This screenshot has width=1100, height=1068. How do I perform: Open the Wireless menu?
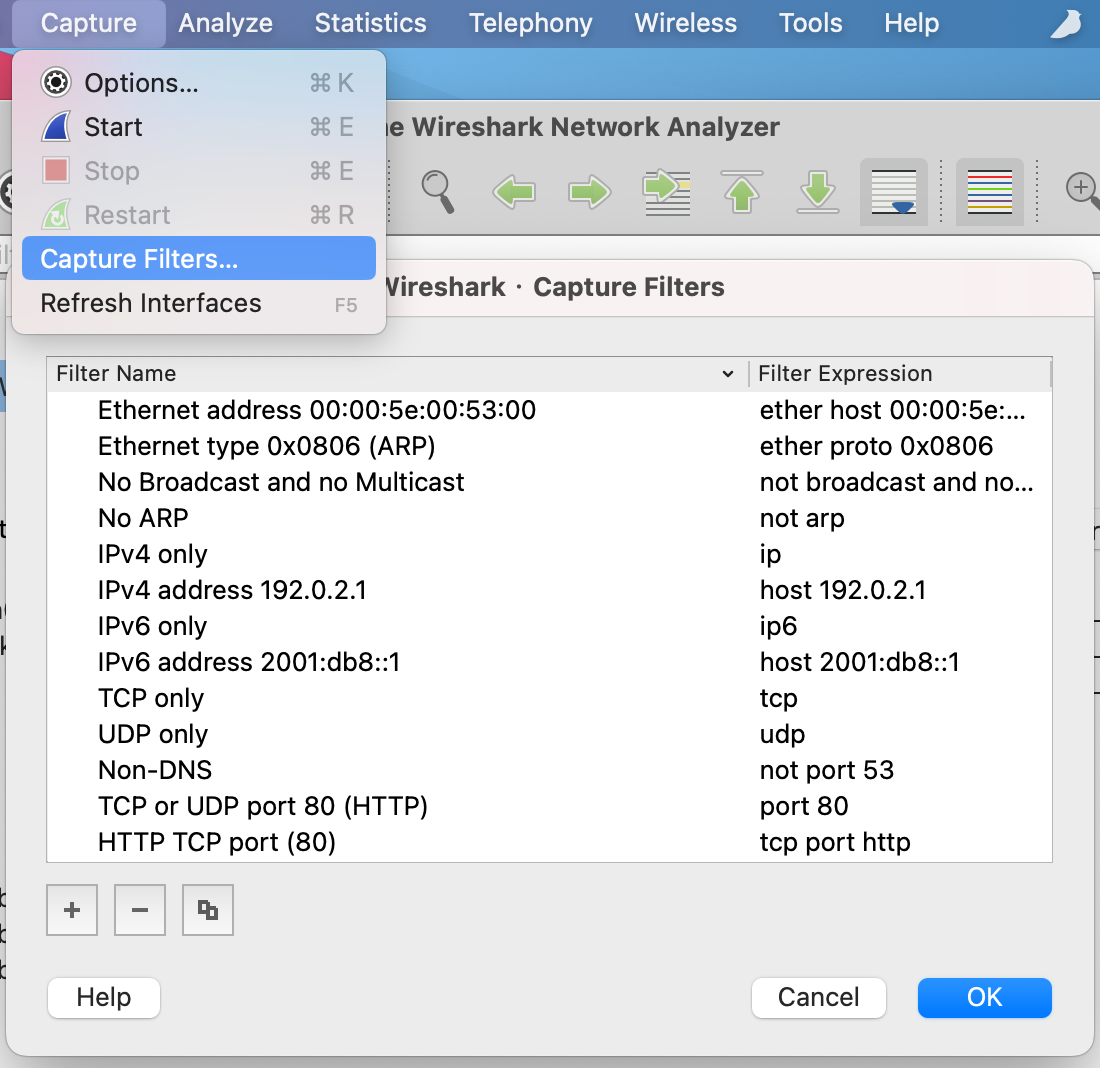point(685,23)
